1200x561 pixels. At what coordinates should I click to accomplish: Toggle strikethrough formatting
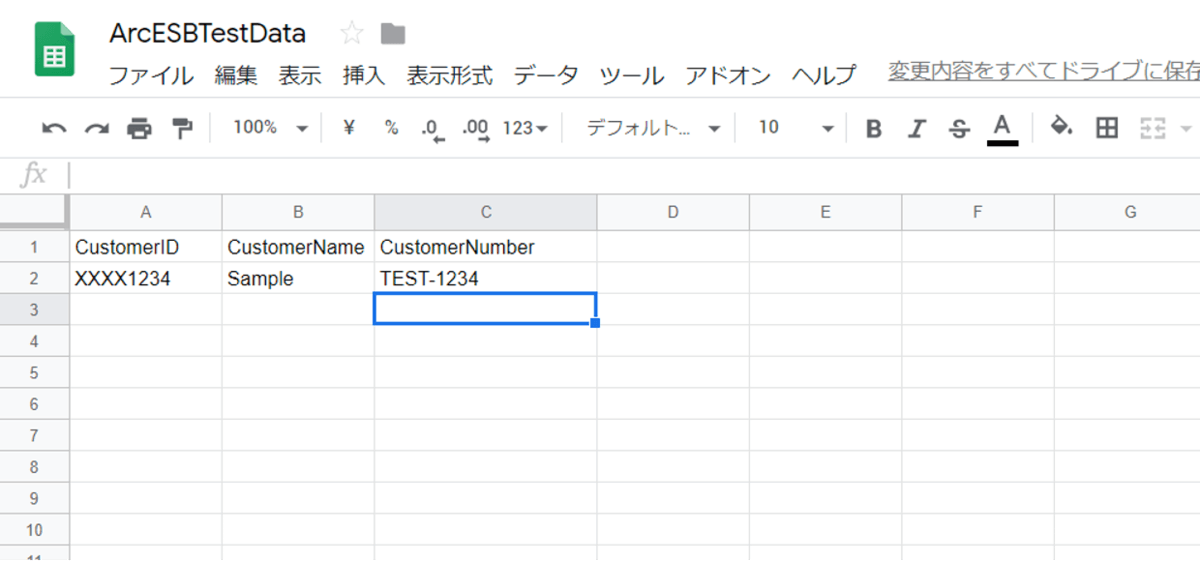click(x=959, y=128)
